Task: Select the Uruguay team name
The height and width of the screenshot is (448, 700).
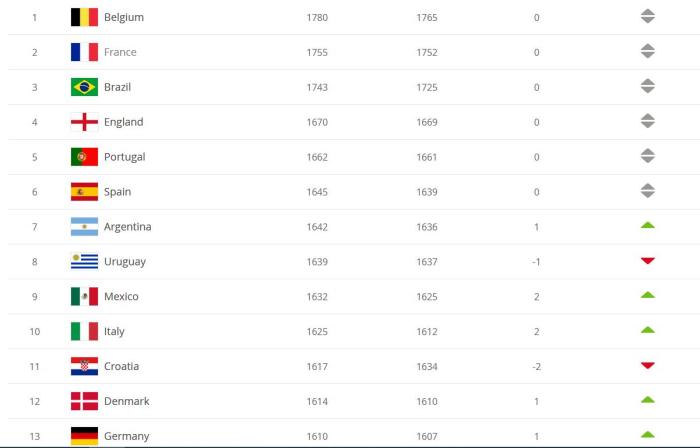Action: point(124,262)
